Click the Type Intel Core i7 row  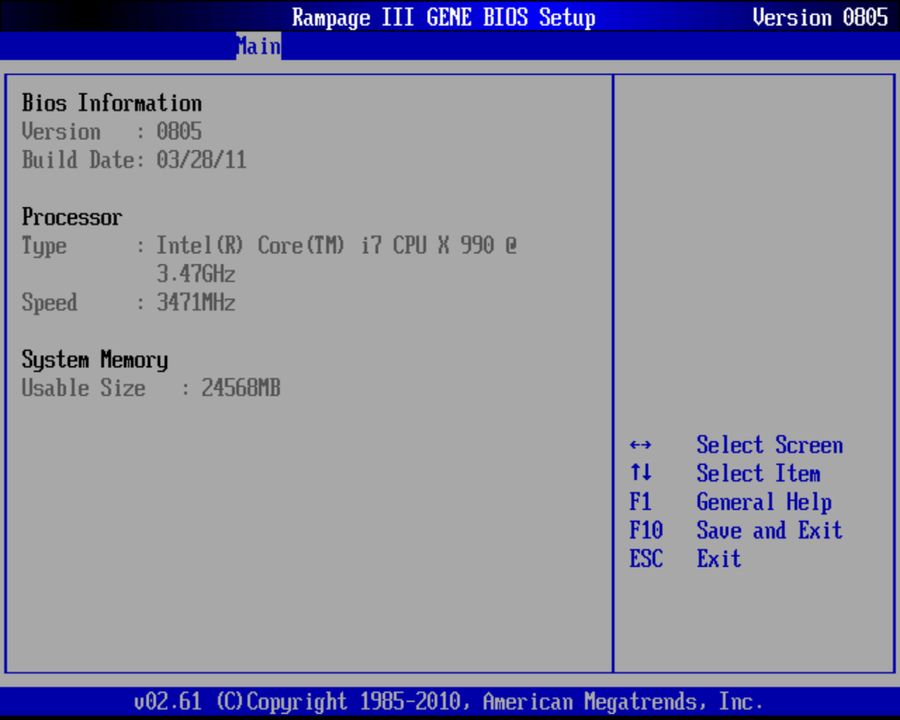point(269,246)
